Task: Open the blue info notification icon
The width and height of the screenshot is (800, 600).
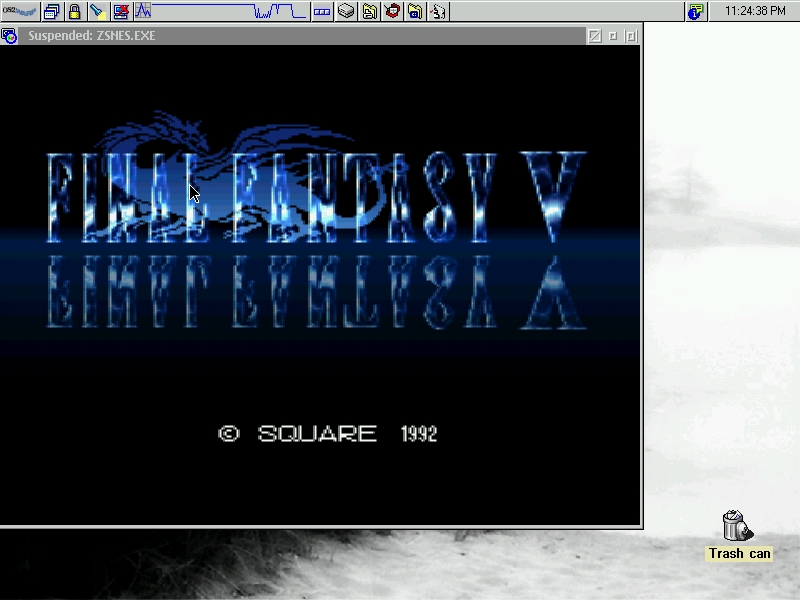Action: [695, 11]
